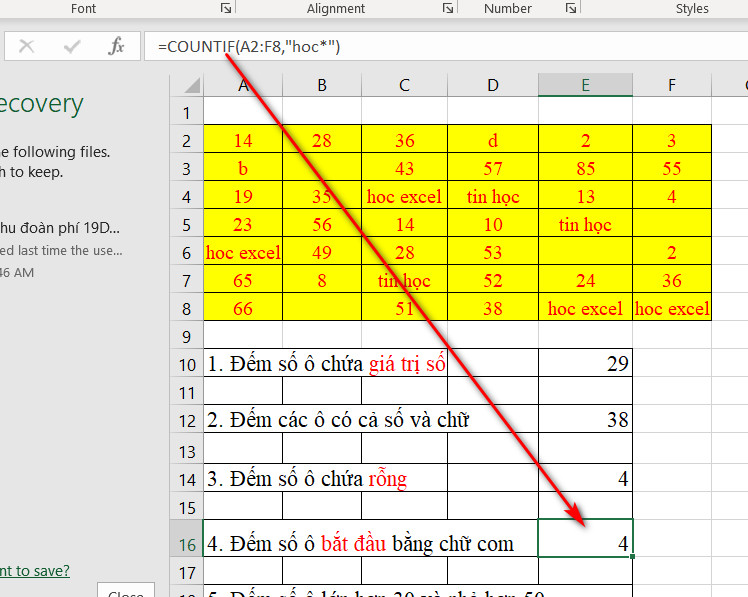
Task: Open recovered file 'hu đoàn phí 19D...'
Action: (x=60, y=228)
